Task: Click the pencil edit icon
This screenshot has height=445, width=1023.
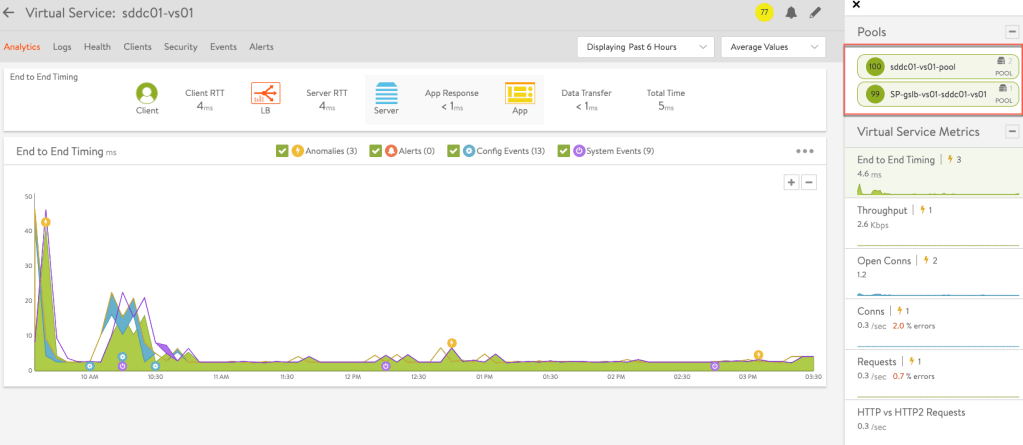Action: point(816,13)
